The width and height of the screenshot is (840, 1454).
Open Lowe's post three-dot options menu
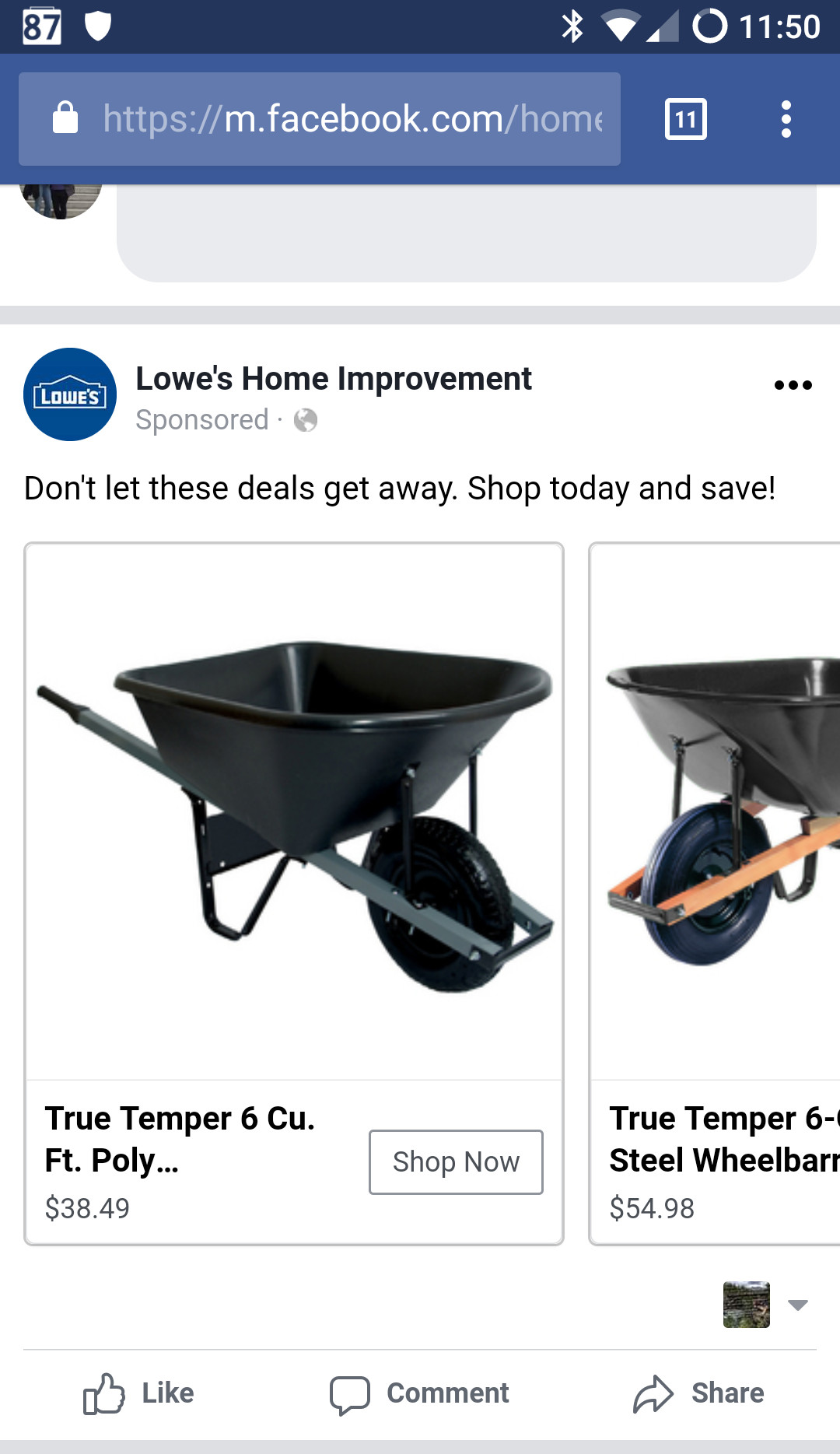793,385
